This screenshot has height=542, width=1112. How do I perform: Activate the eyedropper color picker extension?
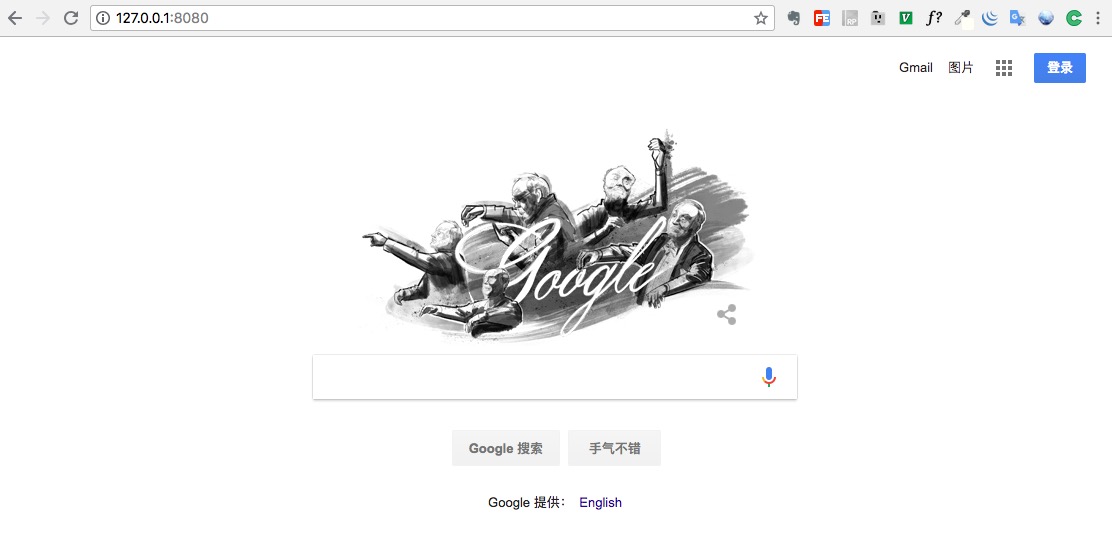[x=962, y=18]
